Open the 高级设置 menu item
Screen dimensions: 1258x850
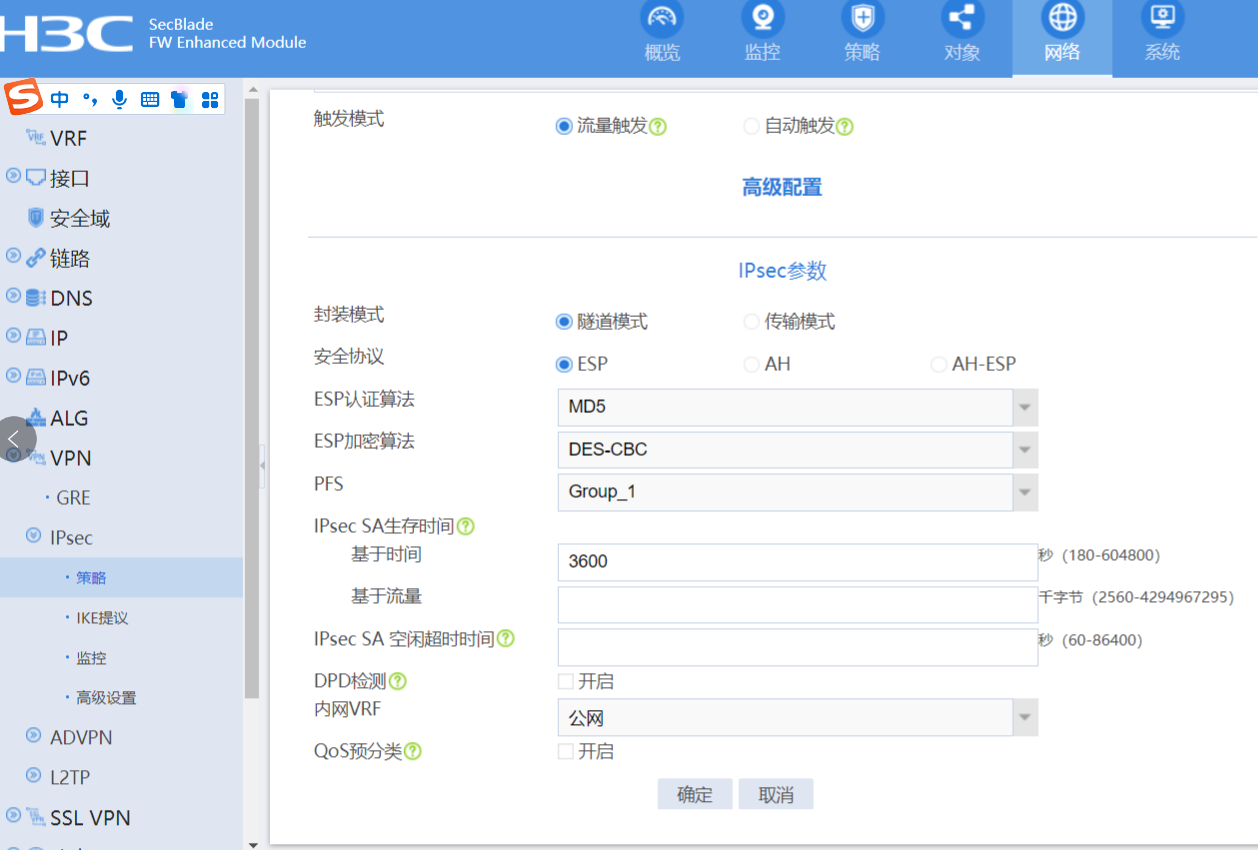pyautogui.click(x=106, y=698)
